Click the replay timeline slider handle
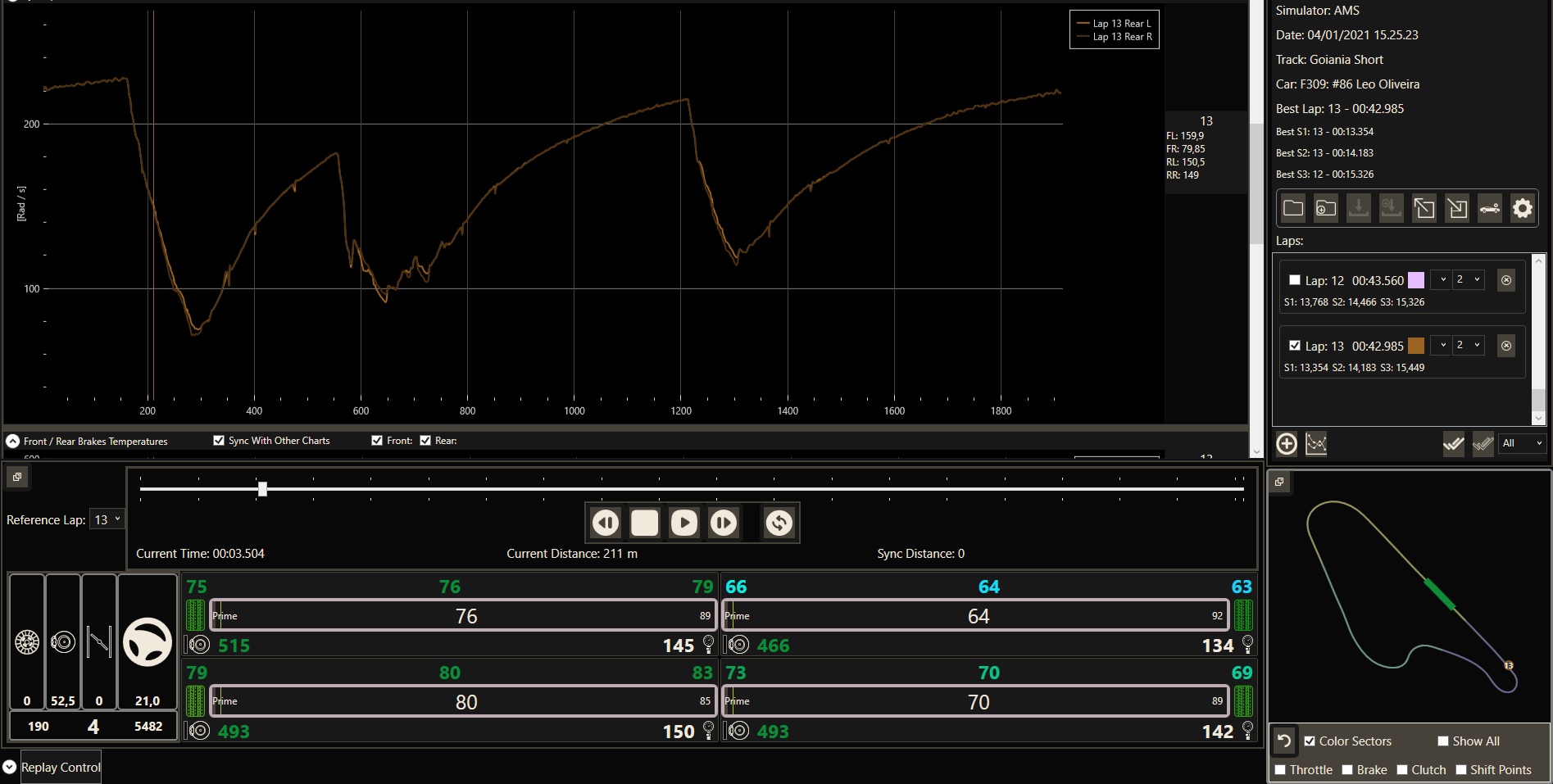 point(262,489)
